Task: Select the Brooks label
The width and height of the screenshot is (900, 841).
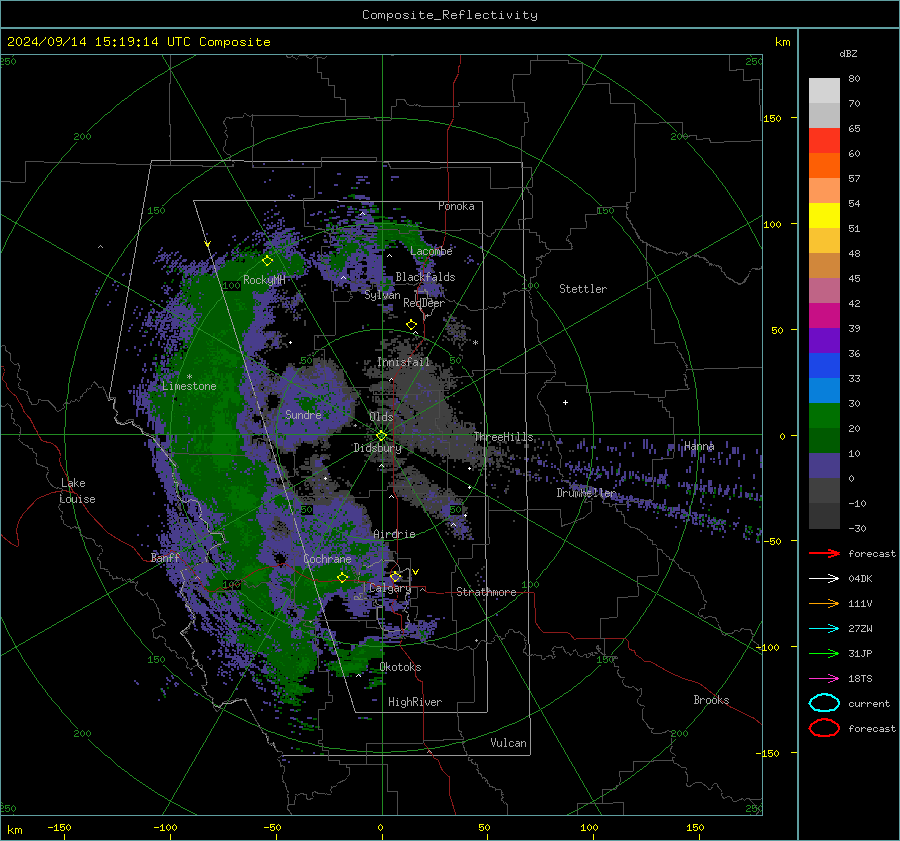Action: point(711,700)
